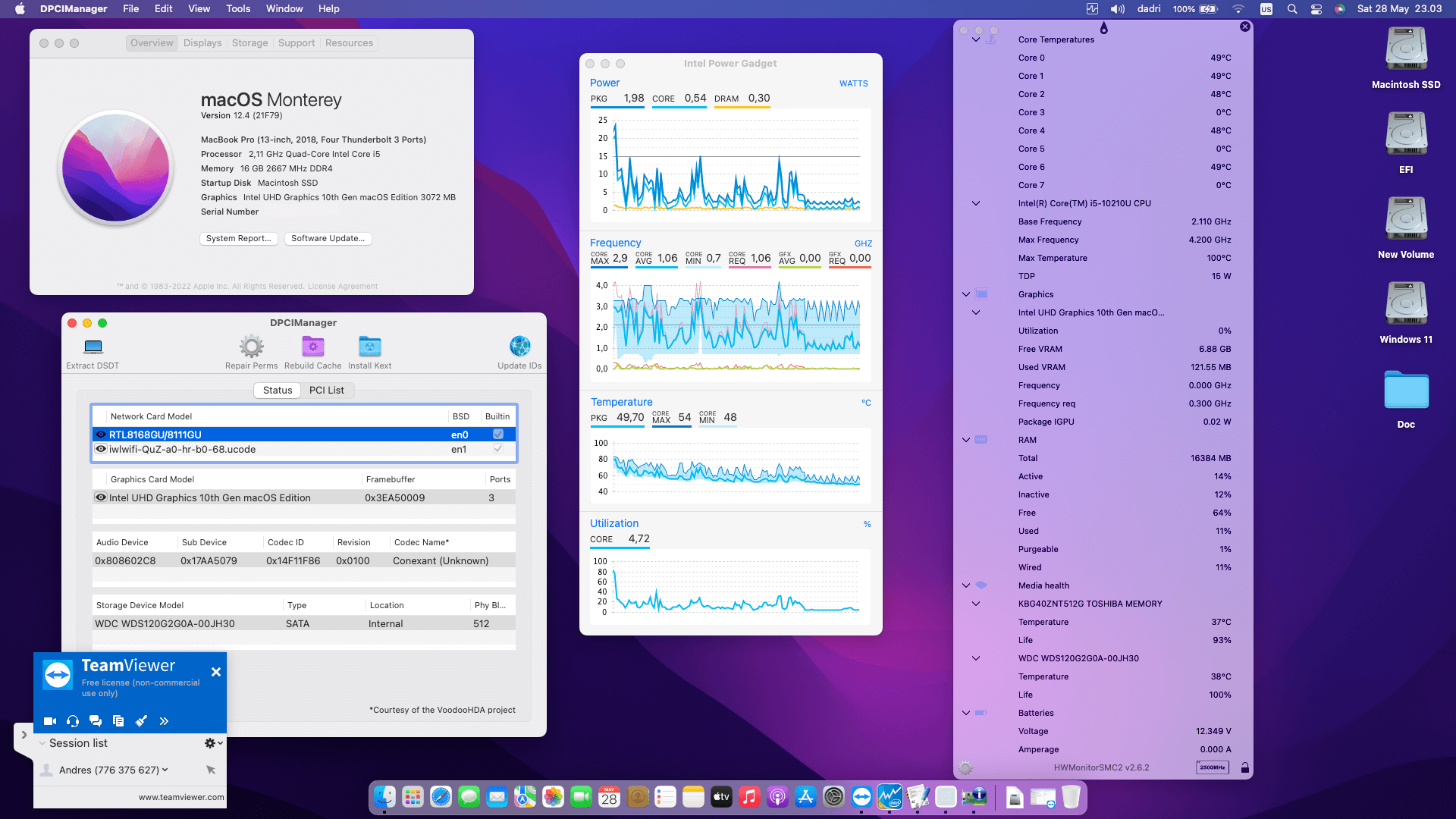Open the Doc folder on desktop
The image size is (1456, 819).
tap(1406, 390)
